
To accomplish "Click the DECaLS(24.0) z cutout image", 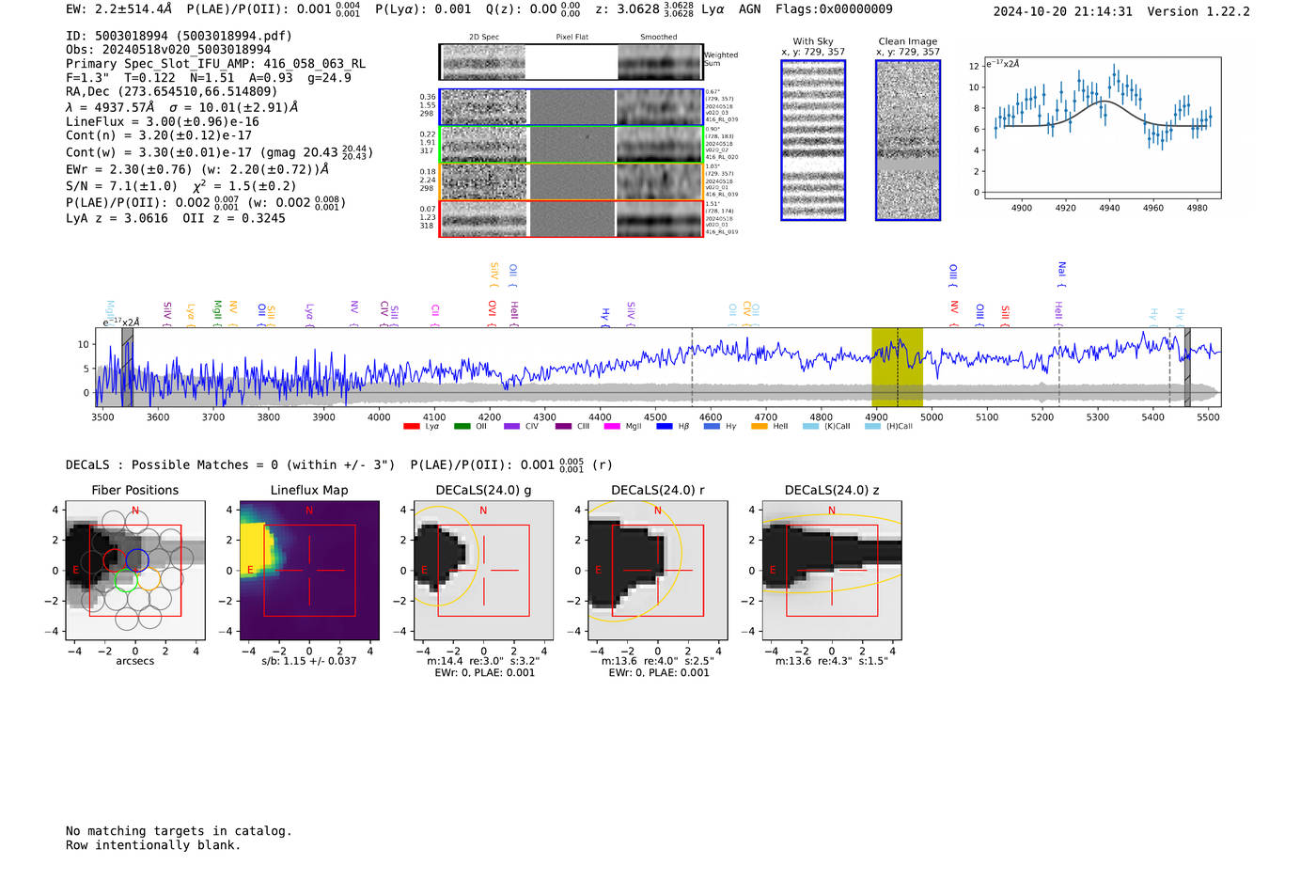I will [x=832, y=570].
